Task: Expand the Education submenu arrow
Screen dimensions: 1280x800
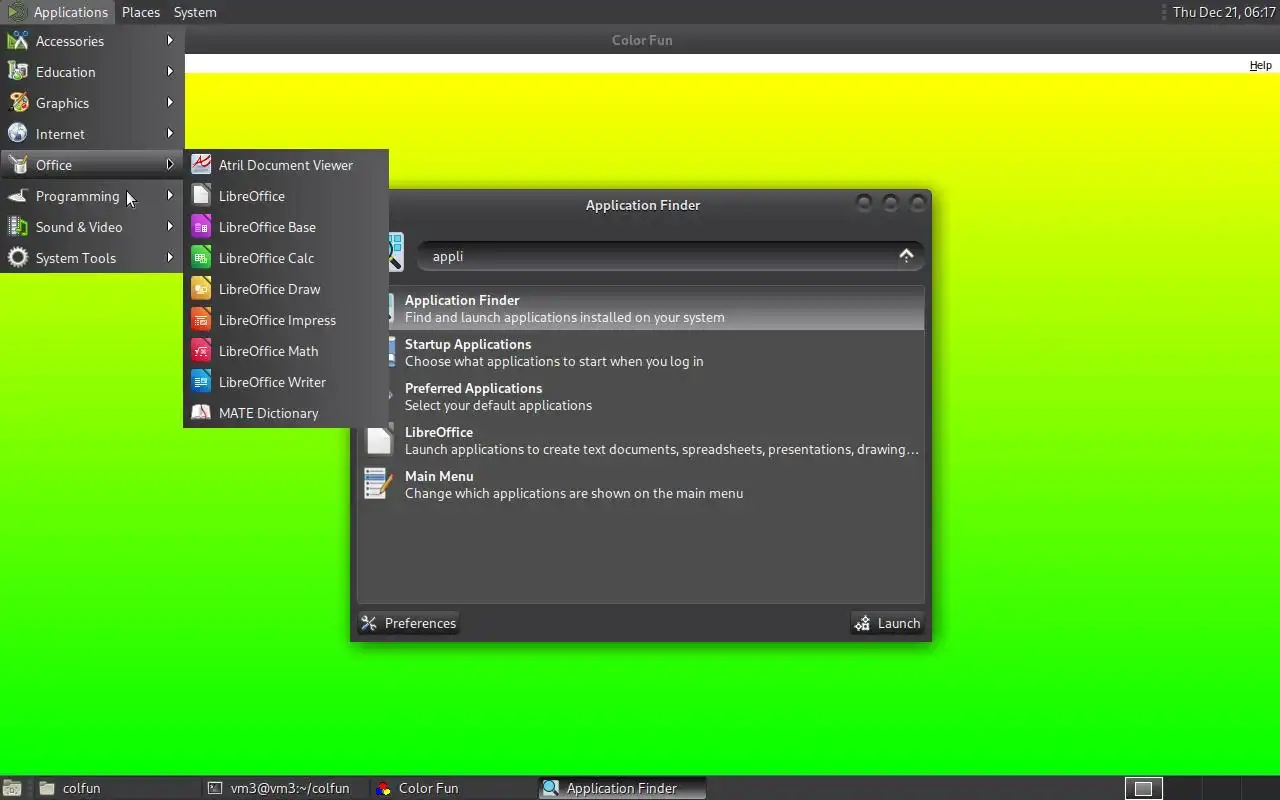Action: click(170, 72)
